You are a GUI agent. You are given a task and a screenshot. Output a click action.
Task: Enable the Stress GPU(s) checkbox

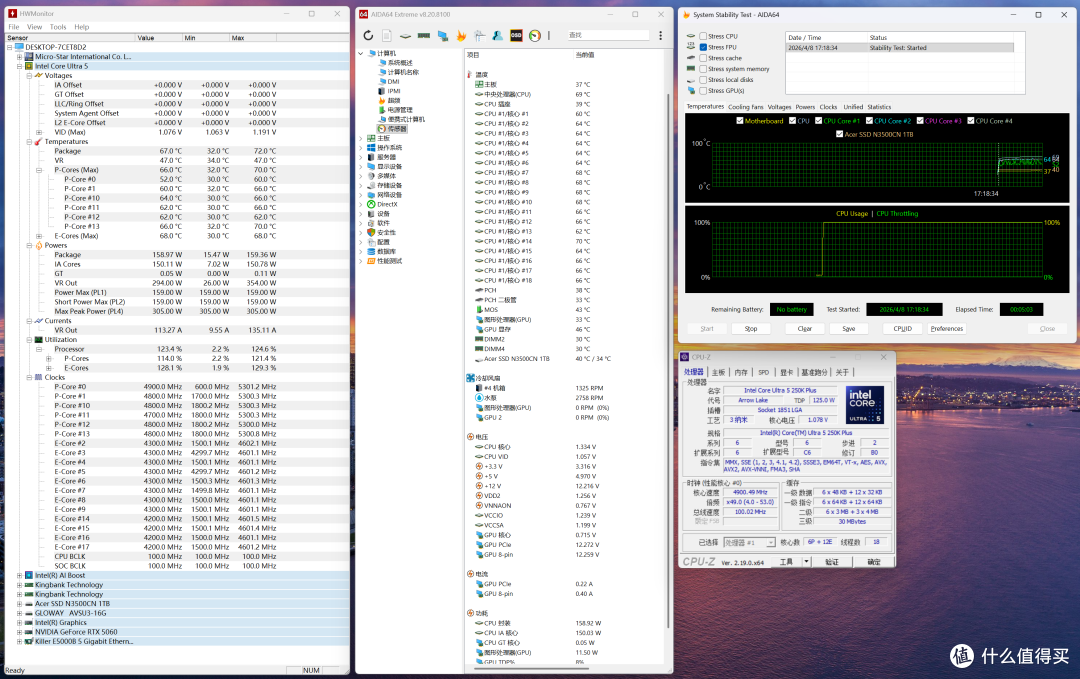click(703, 90)
